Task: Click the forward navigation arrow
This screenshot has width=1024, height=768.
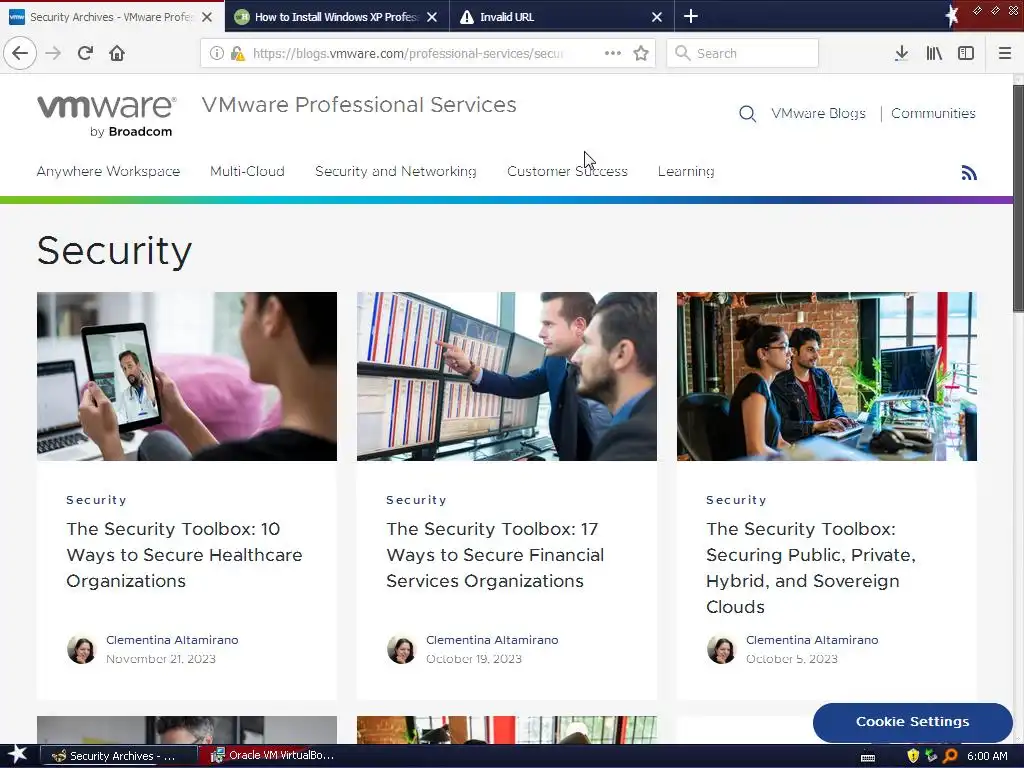Action: 53,53
